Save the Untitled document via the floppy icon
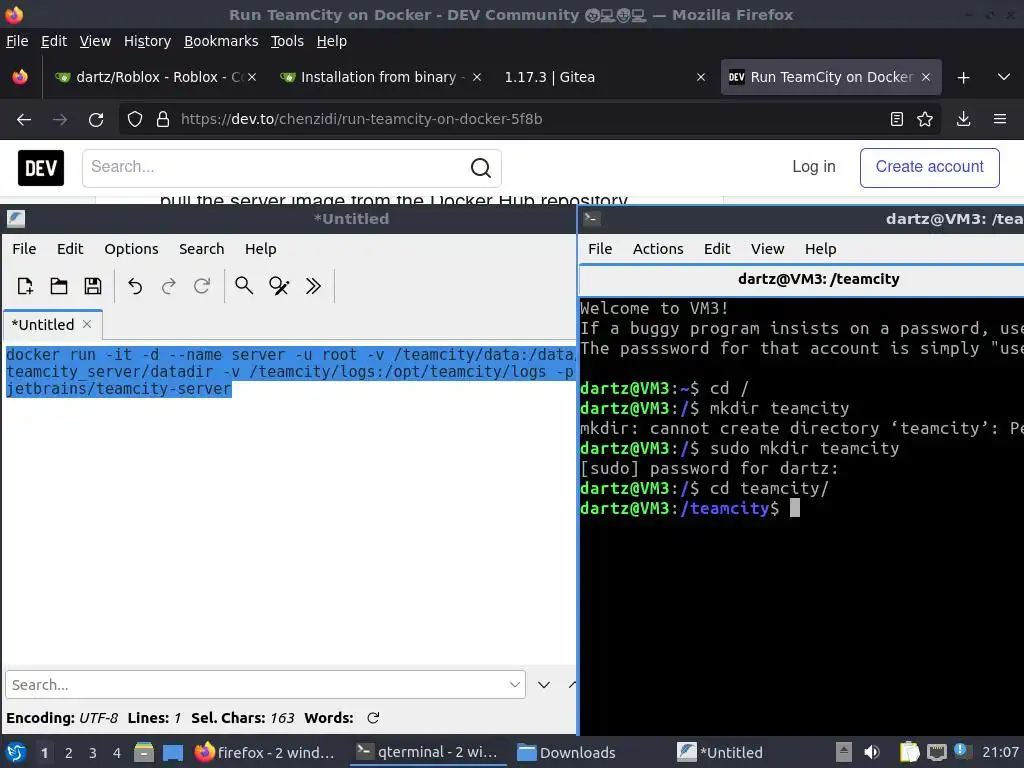The width and height of the screenshot is (1024, 768). [x=93, y=286]
